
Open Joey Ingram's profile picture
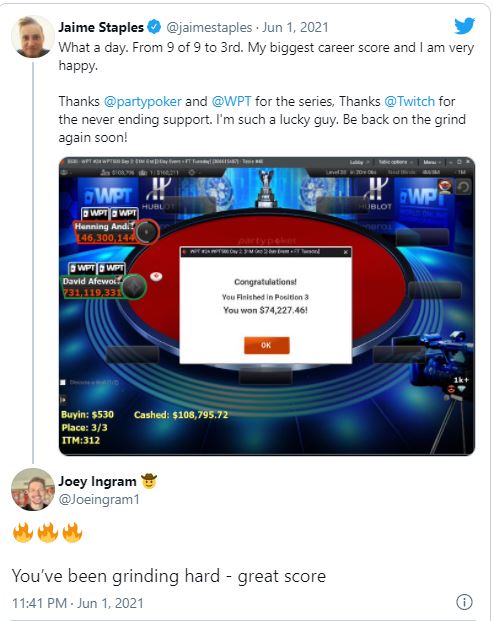pos(32,489)
